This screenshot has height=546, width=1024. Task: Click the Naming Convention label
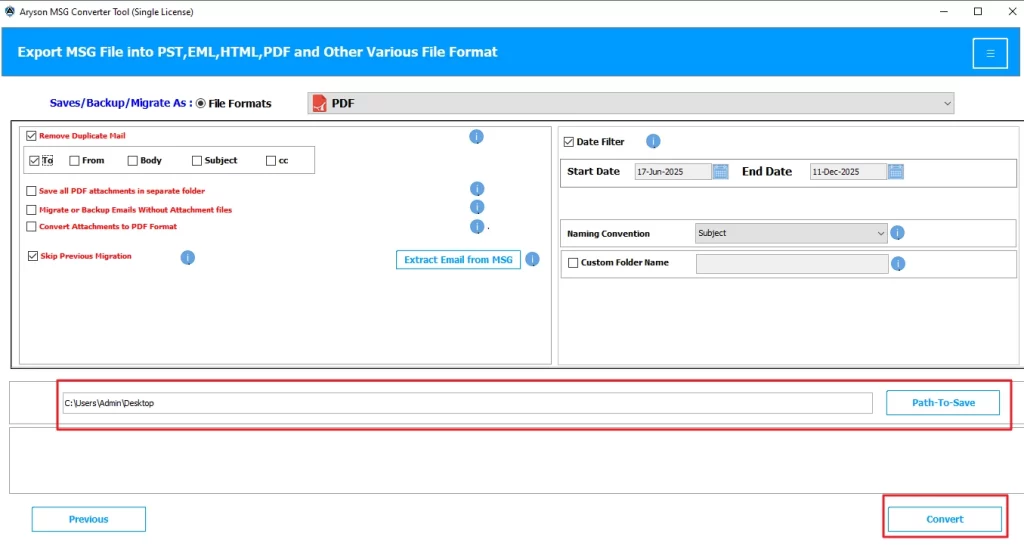coord(608,234)
